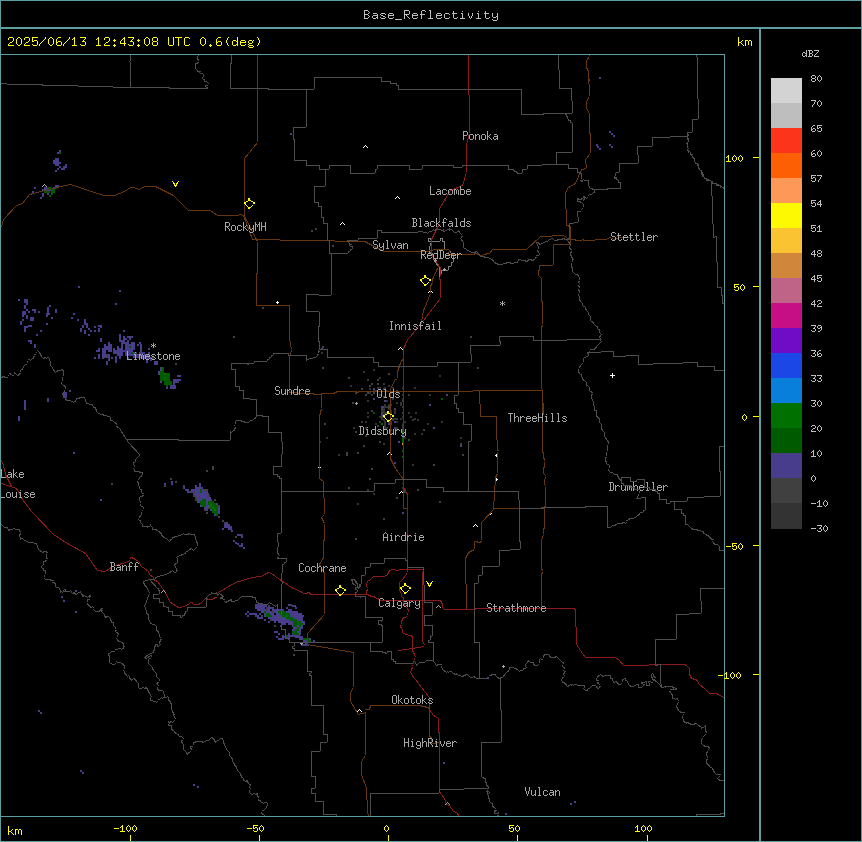The image size is (862, 842).
Task: Select the Okotoks label
Action: [x=412, y=700]
